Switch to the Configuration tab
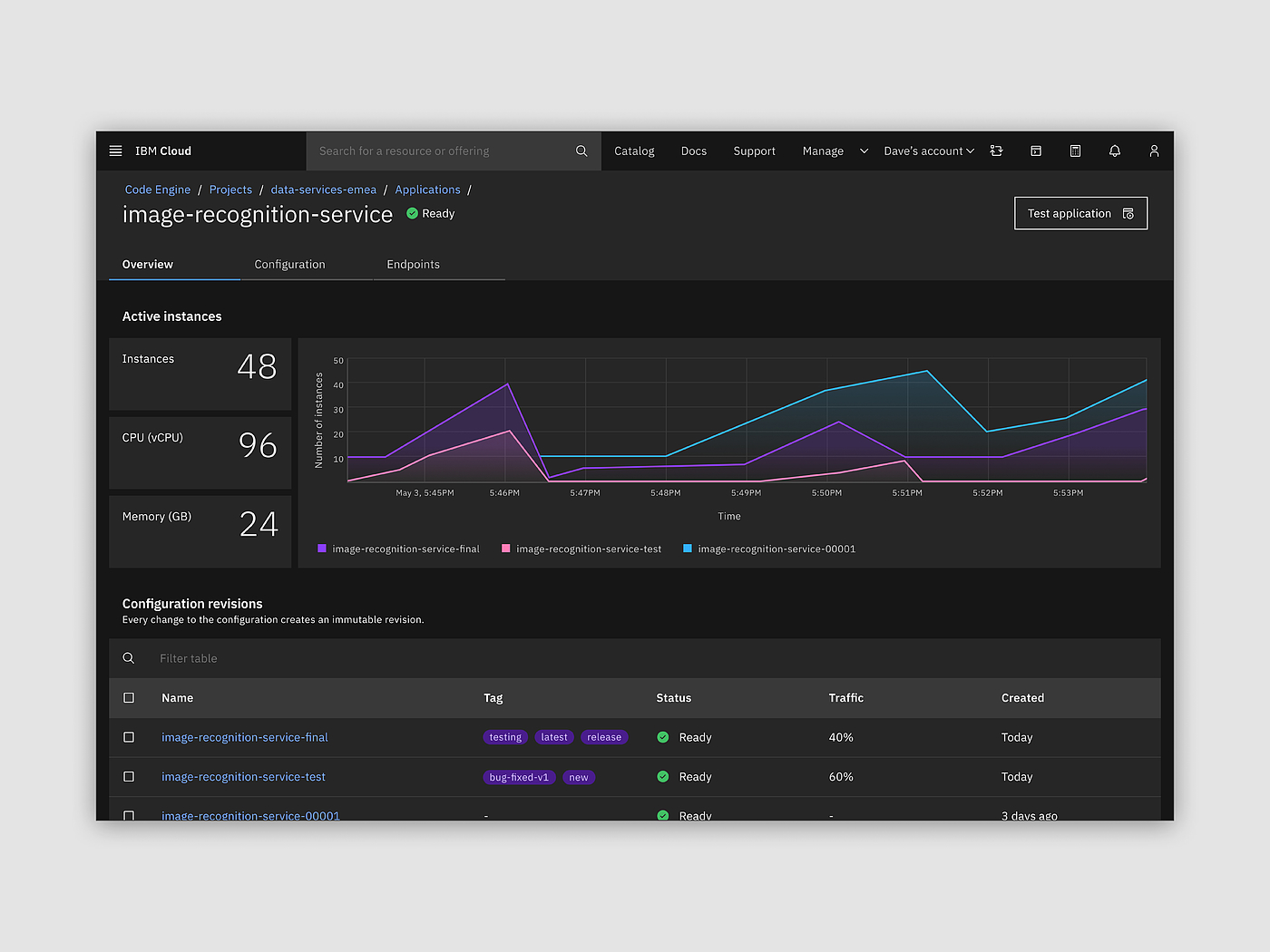Viewport: 1270px width, 952px height. tap(289, 265)
